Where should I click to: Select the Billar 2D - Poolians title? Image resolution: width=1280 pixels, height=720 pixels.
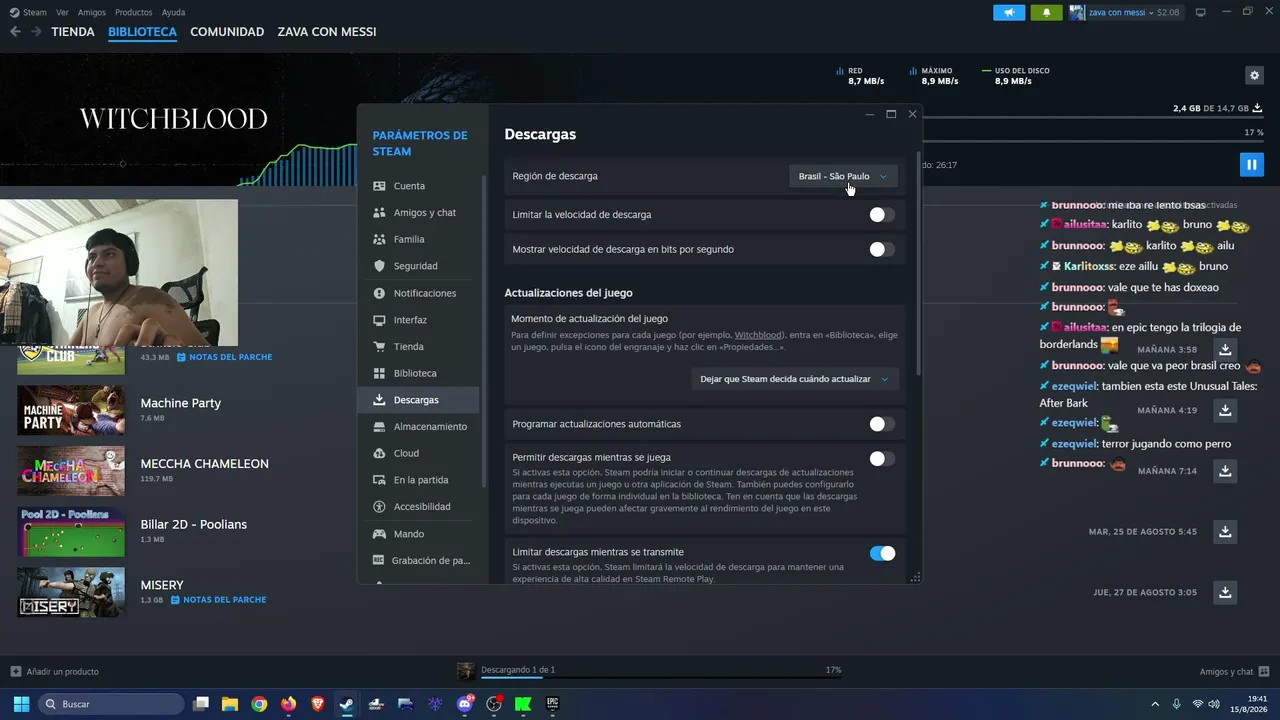[194, 524]
